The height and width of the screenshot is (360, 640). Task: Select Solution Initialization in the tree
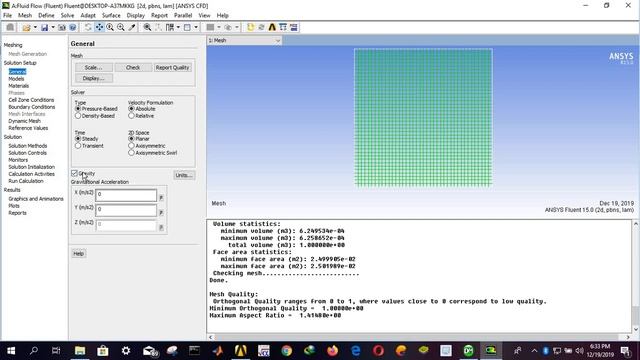coord(31,167)
